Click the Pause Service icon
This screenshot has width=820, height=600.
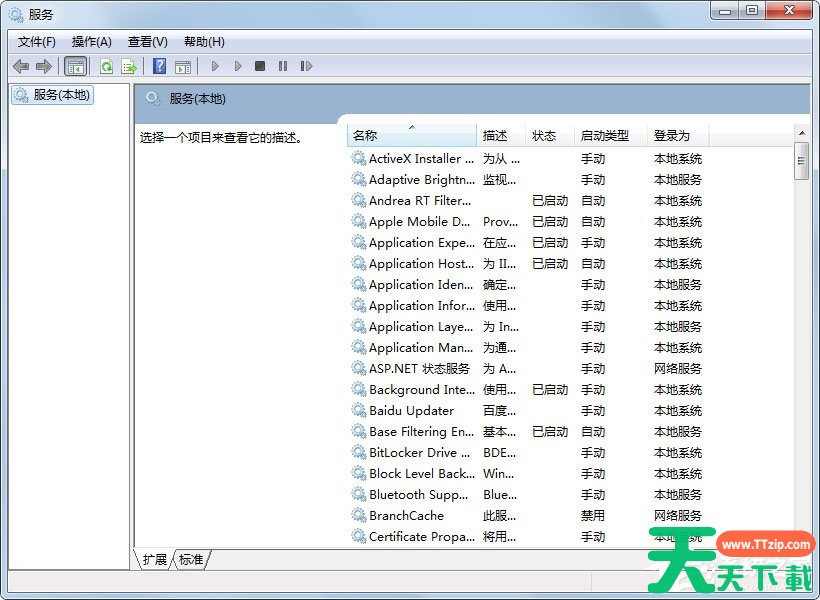[283, 66]
